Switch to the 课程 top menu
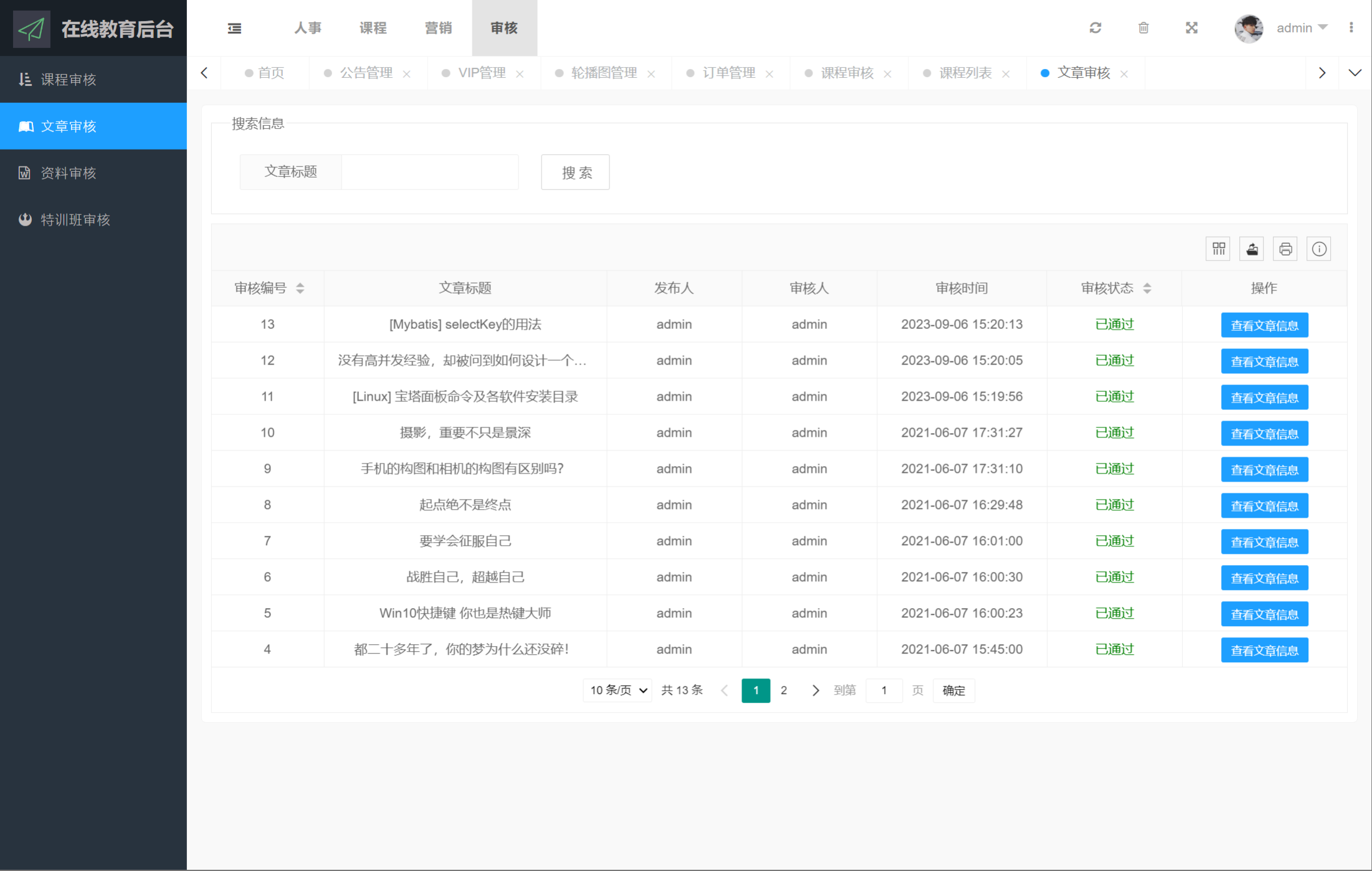Viewport: 1372px width, 871px height. tap(373, 28)
